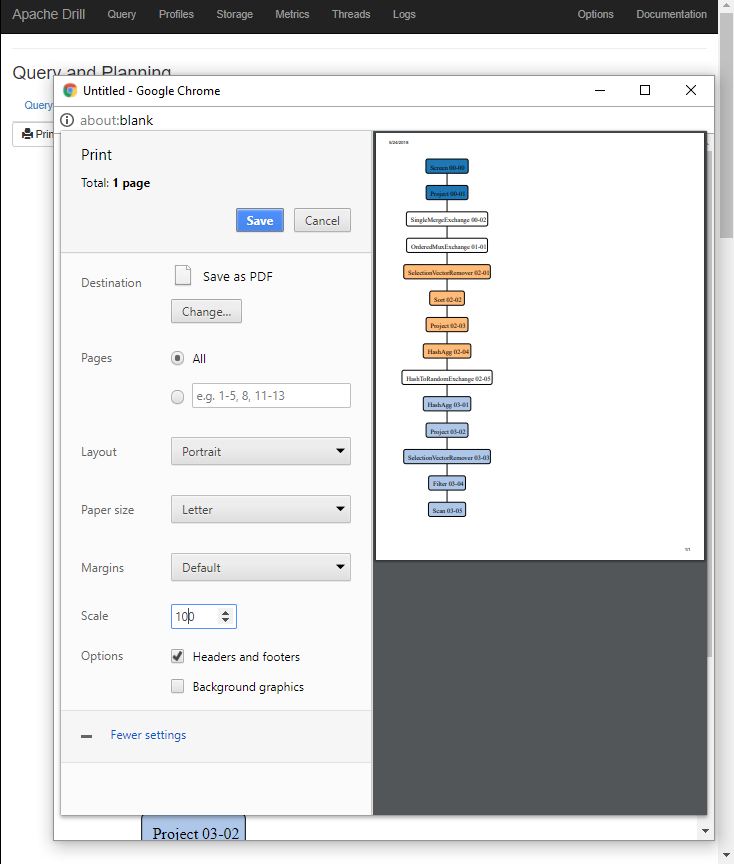Collapse with the Fewer settings link

click(148, 735)
